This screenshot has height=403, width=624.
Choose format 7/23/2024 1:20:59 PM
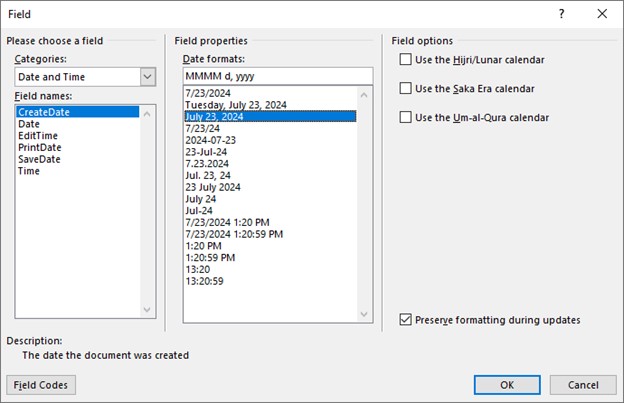270,234
